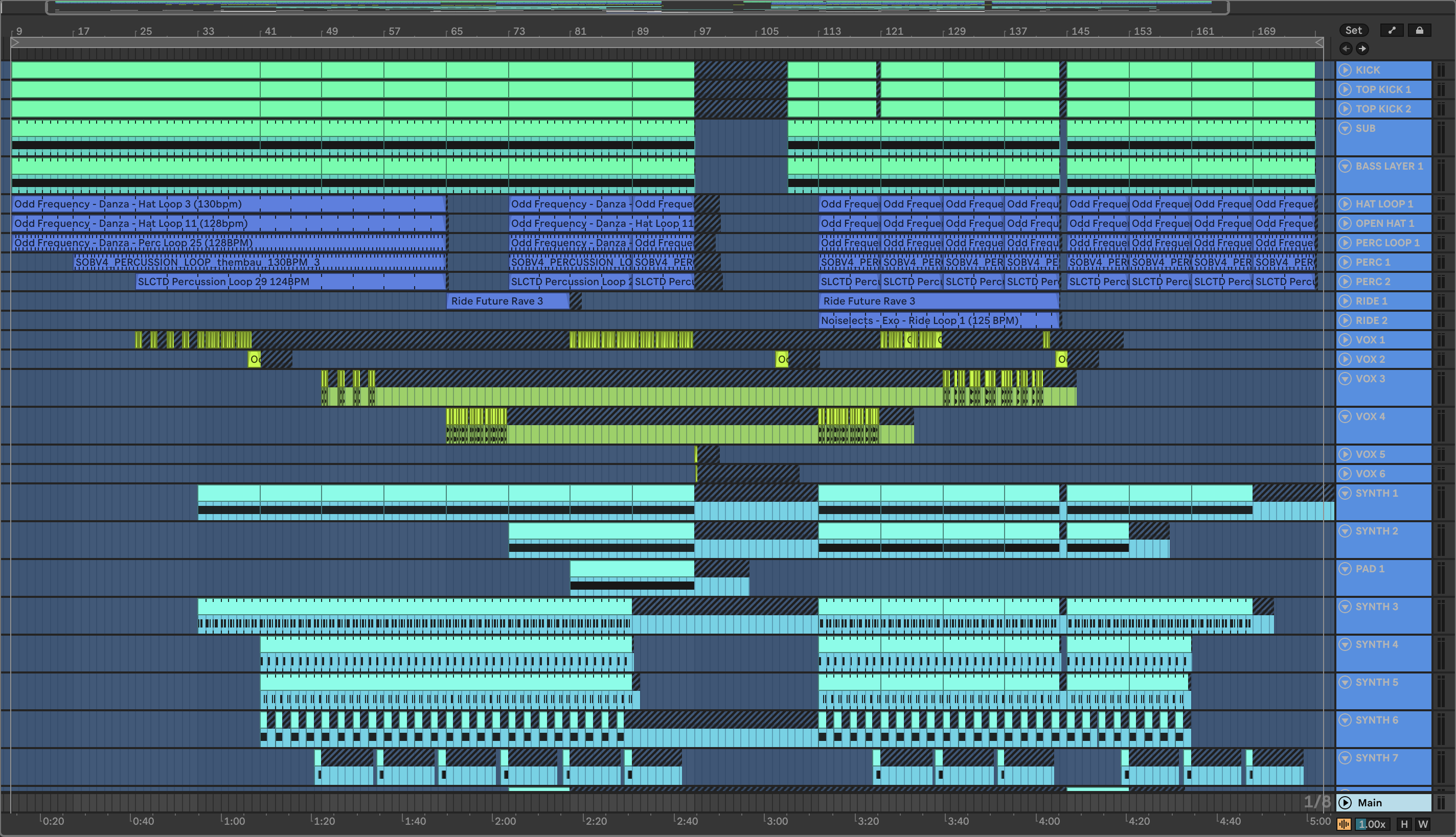
Task: Select the Ride Future Rave 3 clip at bar 113
Action: point(939,300)
